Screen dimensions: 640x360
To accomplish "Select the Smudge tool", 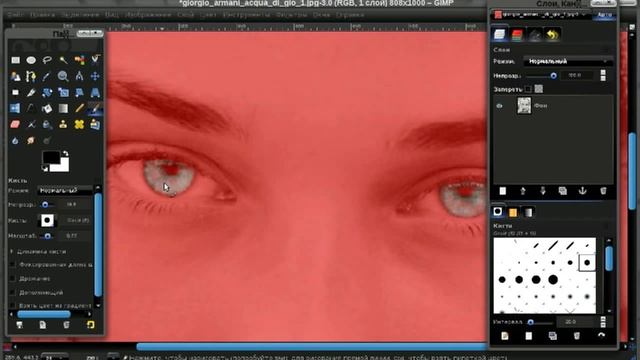I will [x=31, y=141].
